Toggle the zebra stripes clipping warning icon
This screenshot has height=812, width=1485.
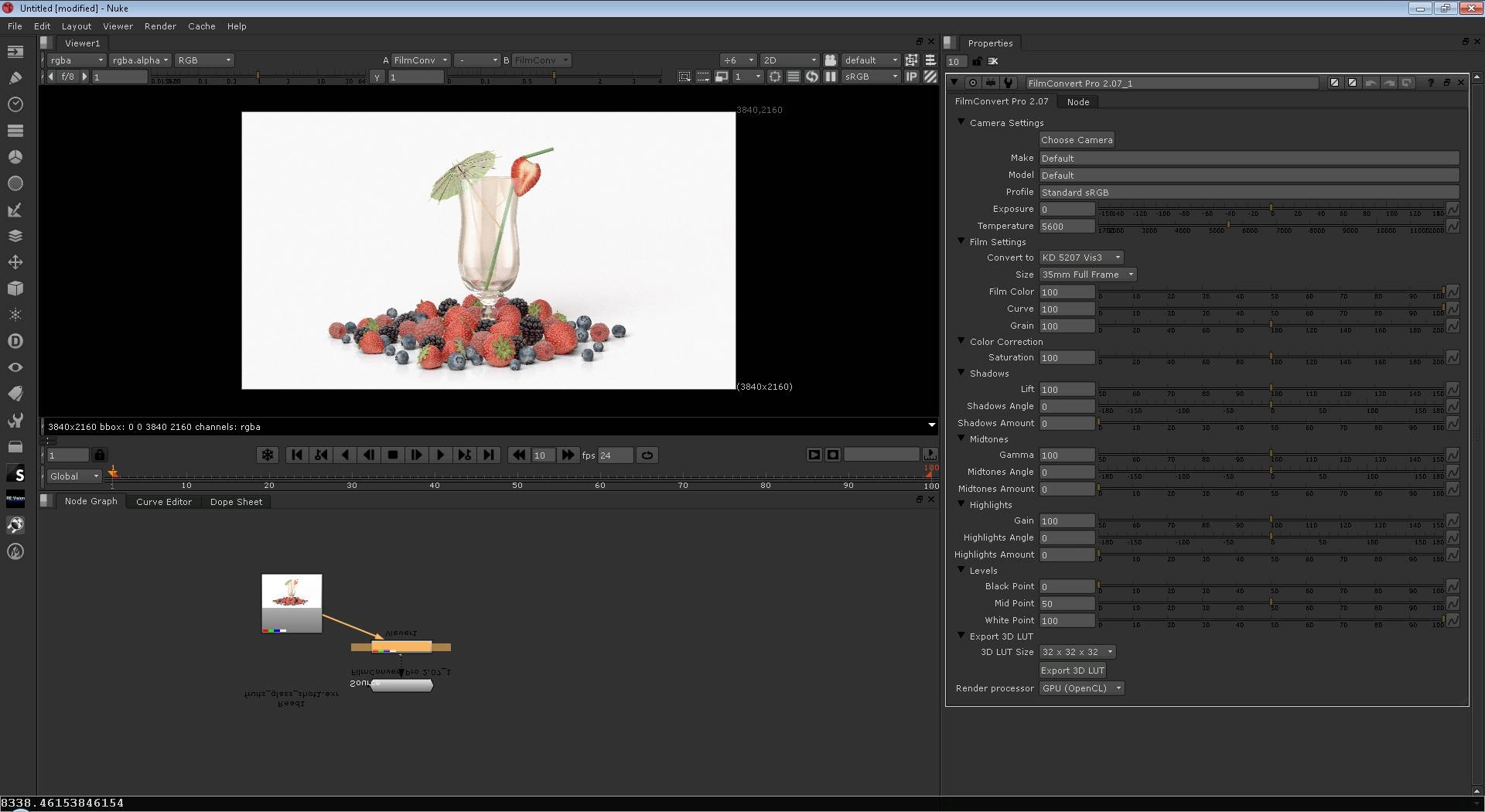pos(930,77)
